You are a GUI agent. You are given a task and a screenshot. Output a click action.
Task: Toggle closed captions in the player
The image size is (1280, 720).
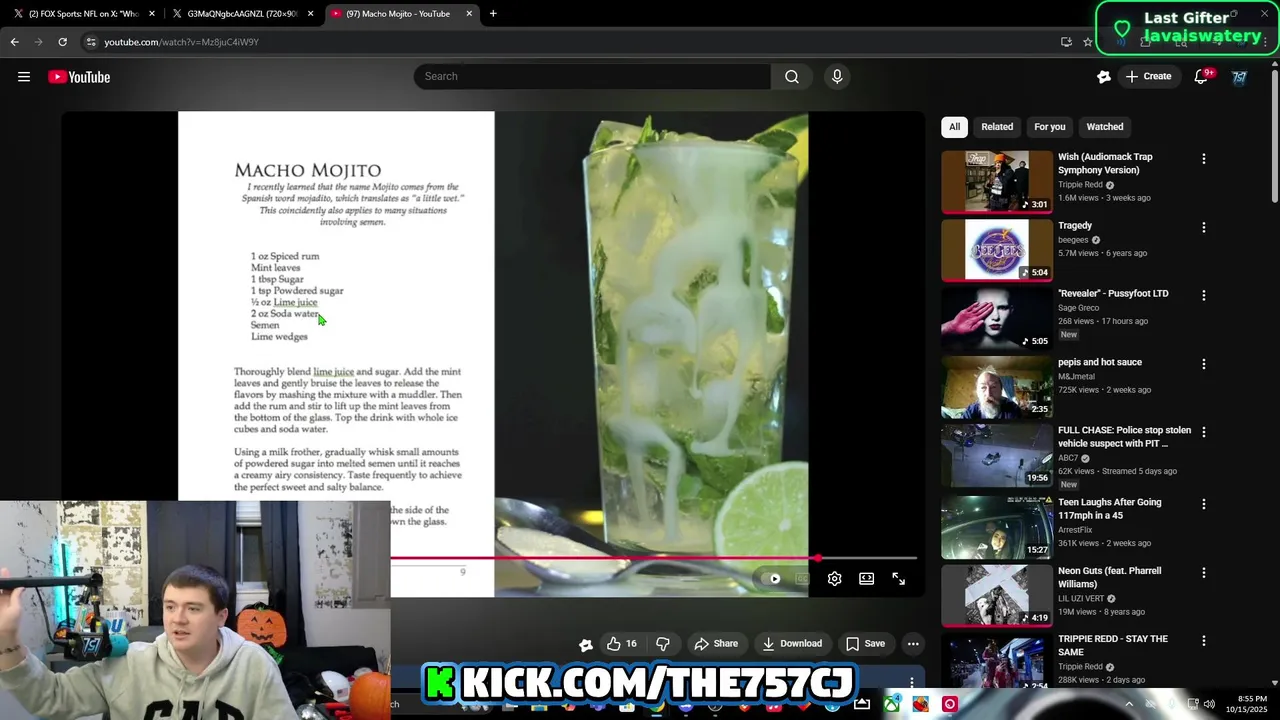pyautogui.click(x=802, y=578)
